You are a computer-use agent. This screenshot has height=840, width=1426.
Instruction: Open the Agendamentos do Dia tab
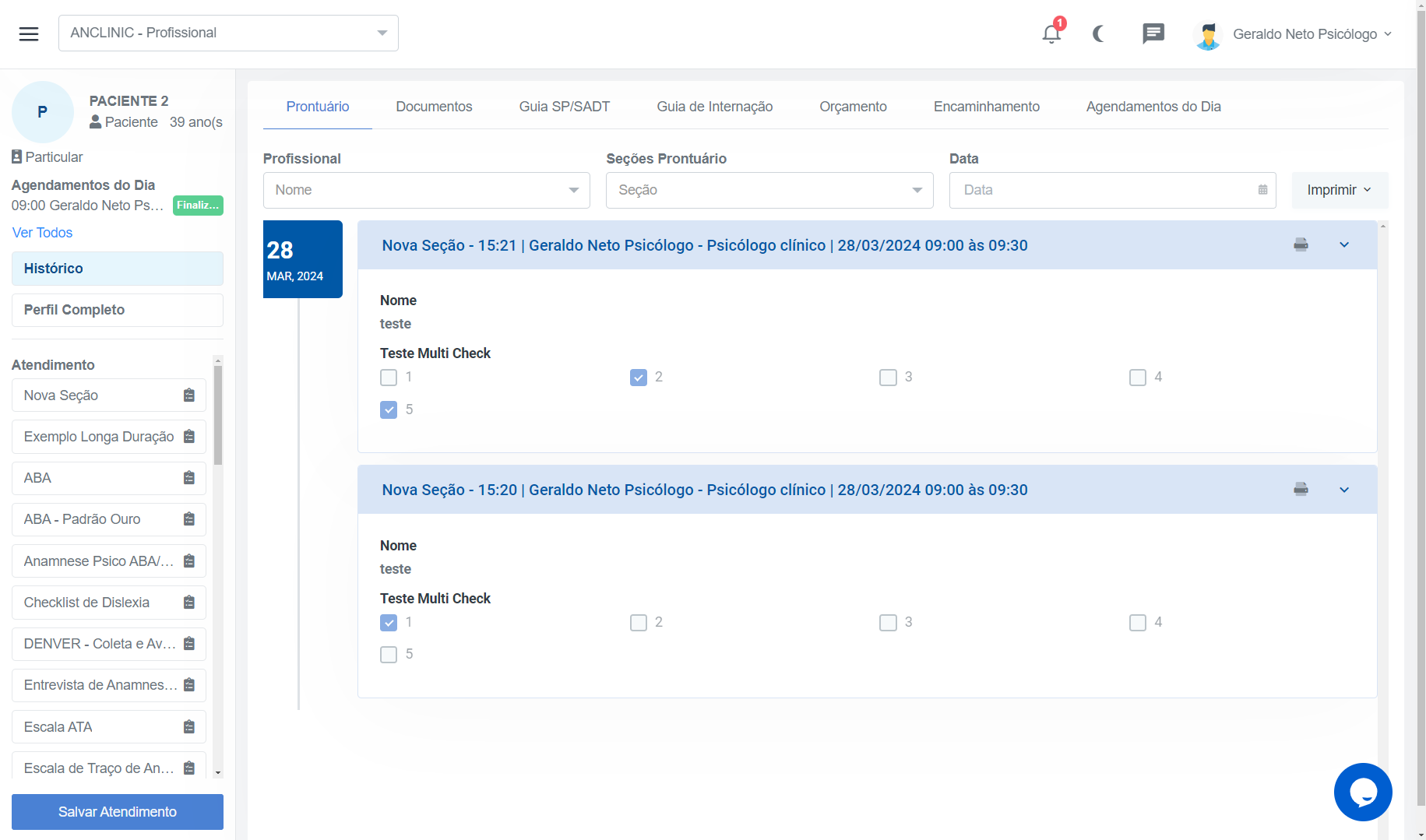(1153, 107)
